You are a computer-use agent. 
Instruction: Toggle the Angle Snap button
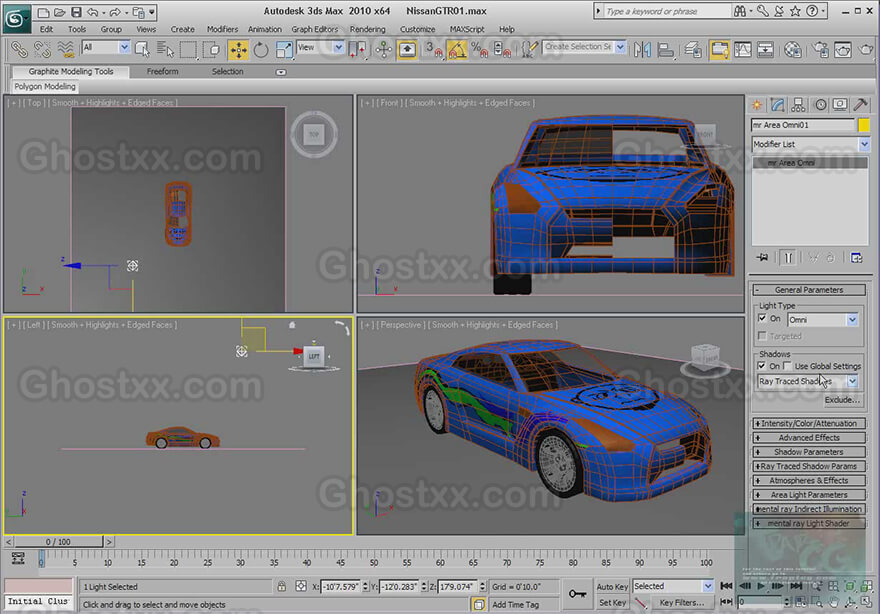pos(457,50)
